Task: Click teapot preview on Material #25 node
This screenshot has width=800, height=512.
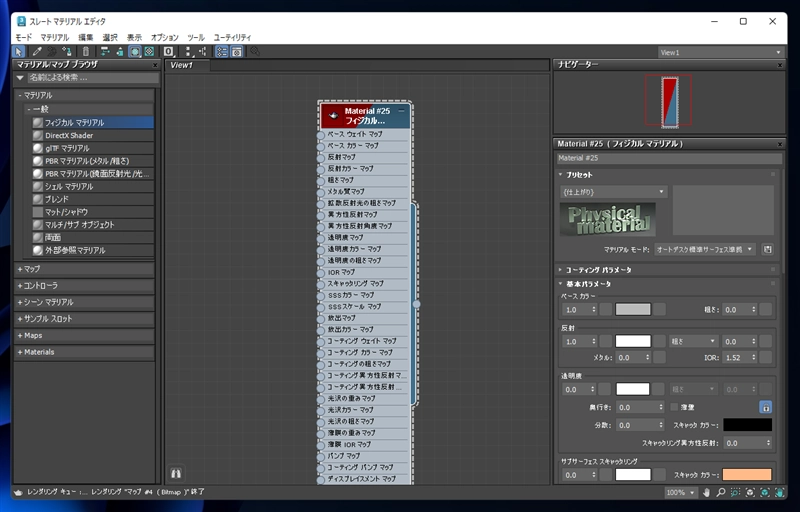Action: [x=334, y=115]
